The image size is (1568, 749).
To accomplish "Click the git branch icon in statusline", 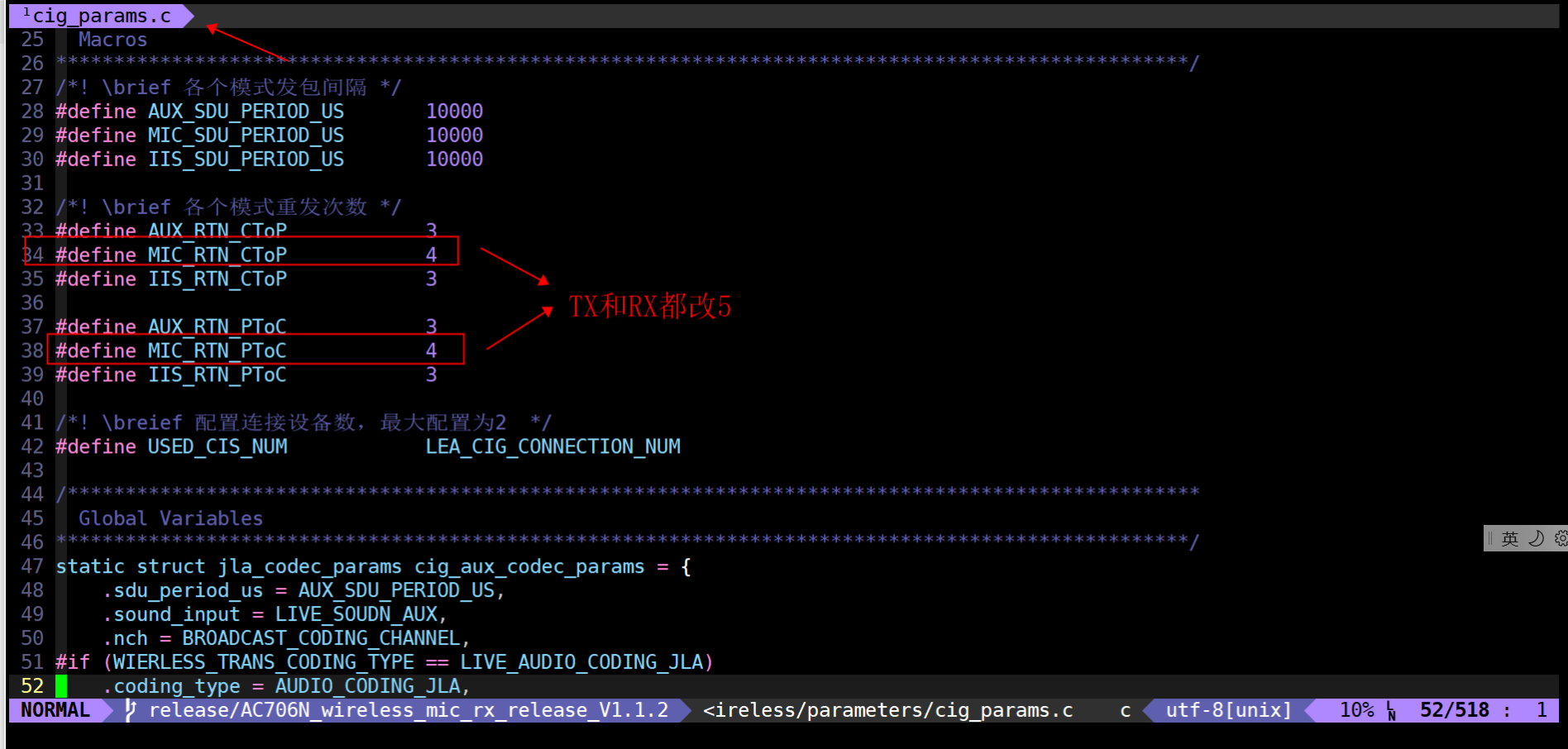I will [x=130, y=710].
